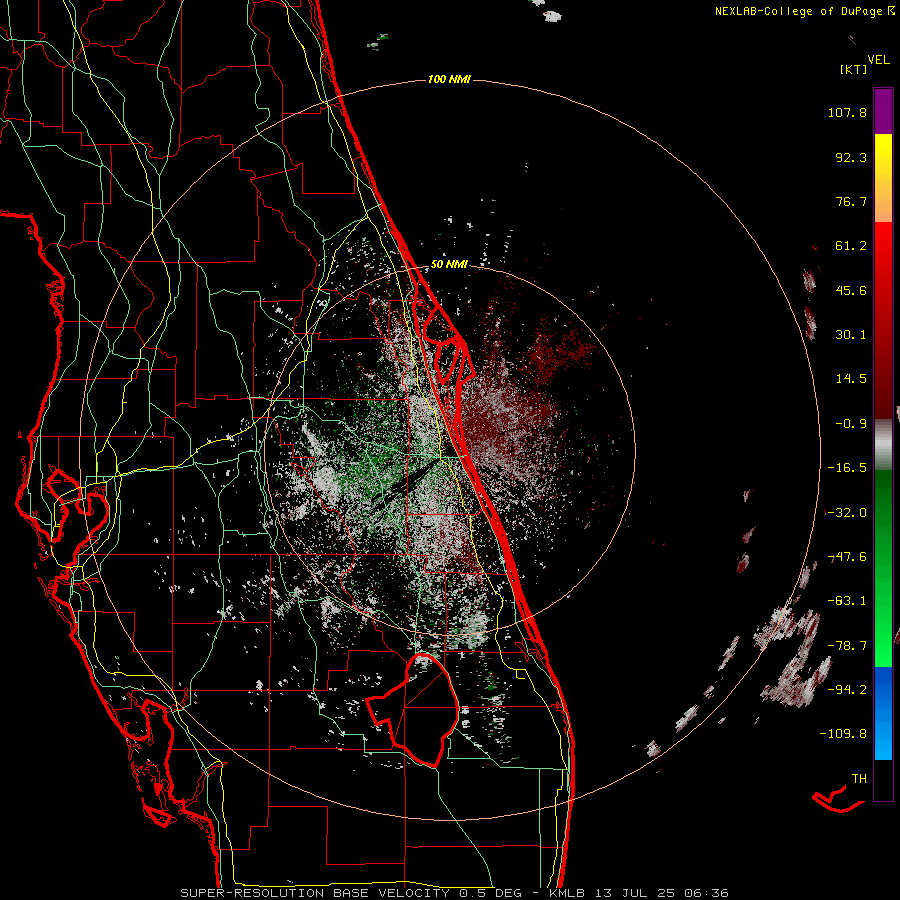Select the -94.2 scale value
This screenshot has height=900, width=900.
(847, 689)
